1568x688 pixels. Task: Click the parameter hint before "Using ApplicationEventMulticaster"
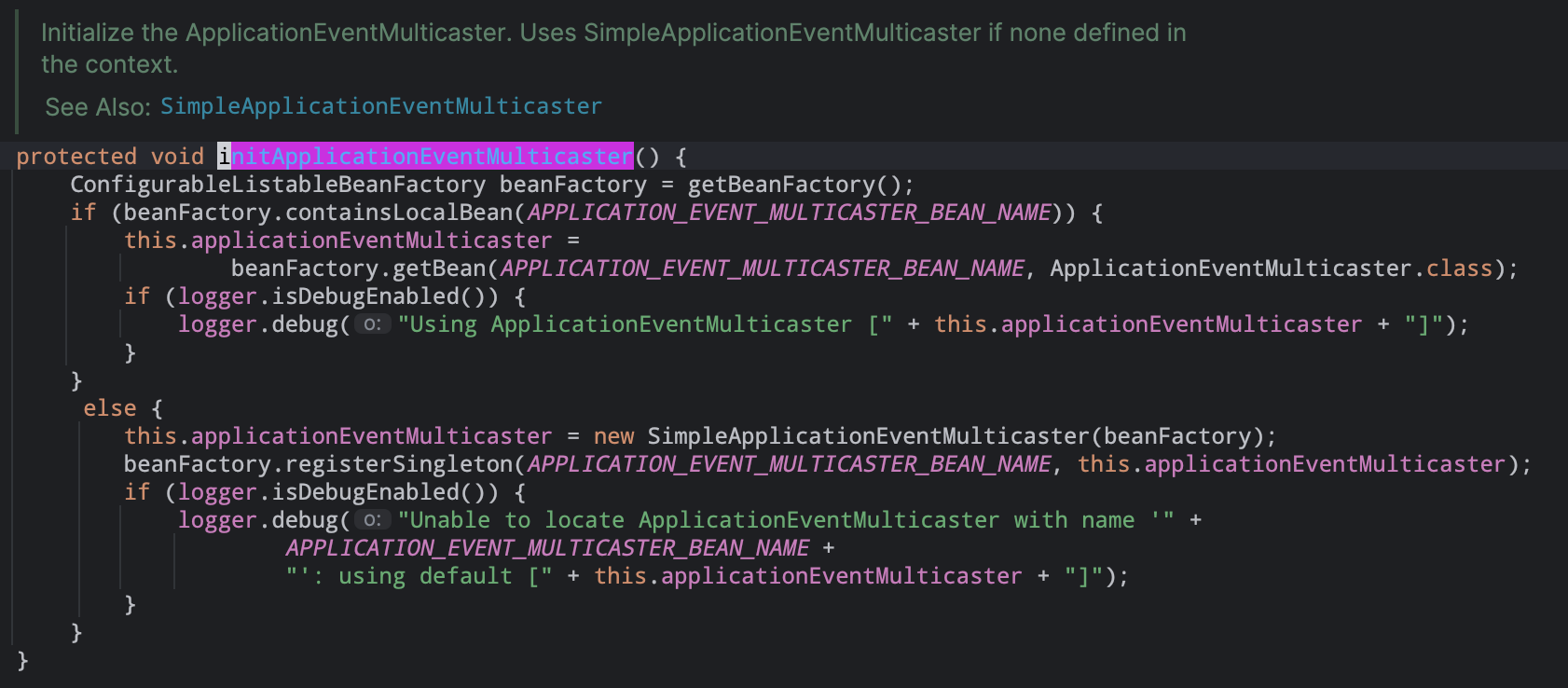[x=372, y=324]
